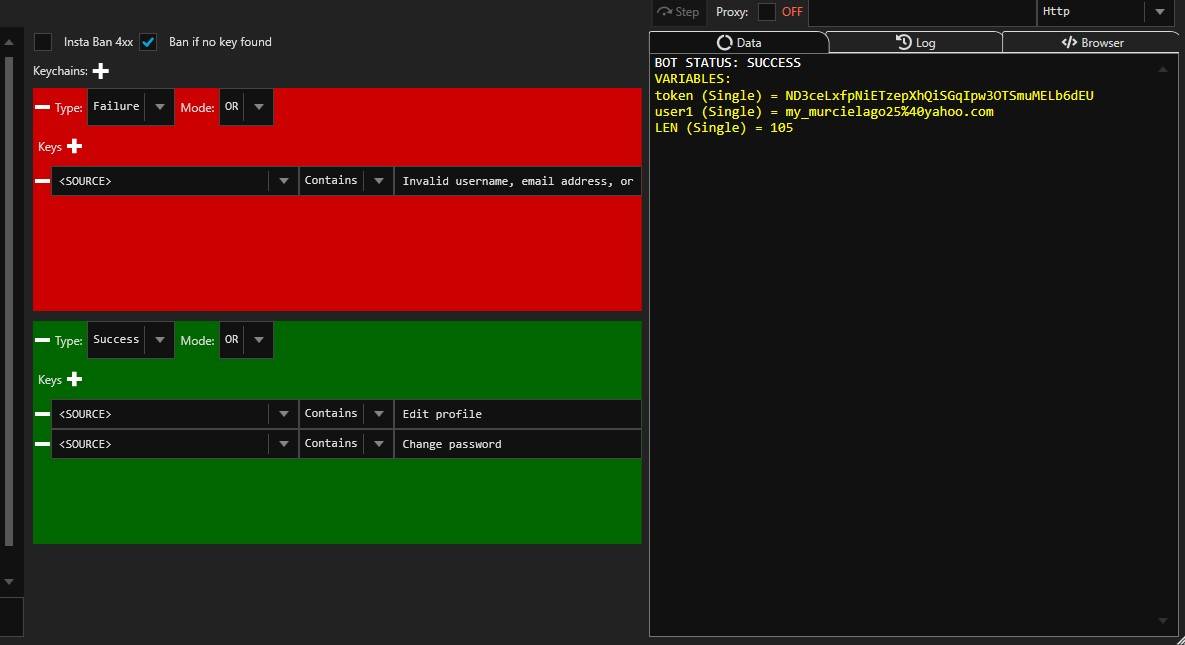The image size is (1185, 645).
Task: Click the 'Edit profile' key value field
Action: (x=517, y=414)
